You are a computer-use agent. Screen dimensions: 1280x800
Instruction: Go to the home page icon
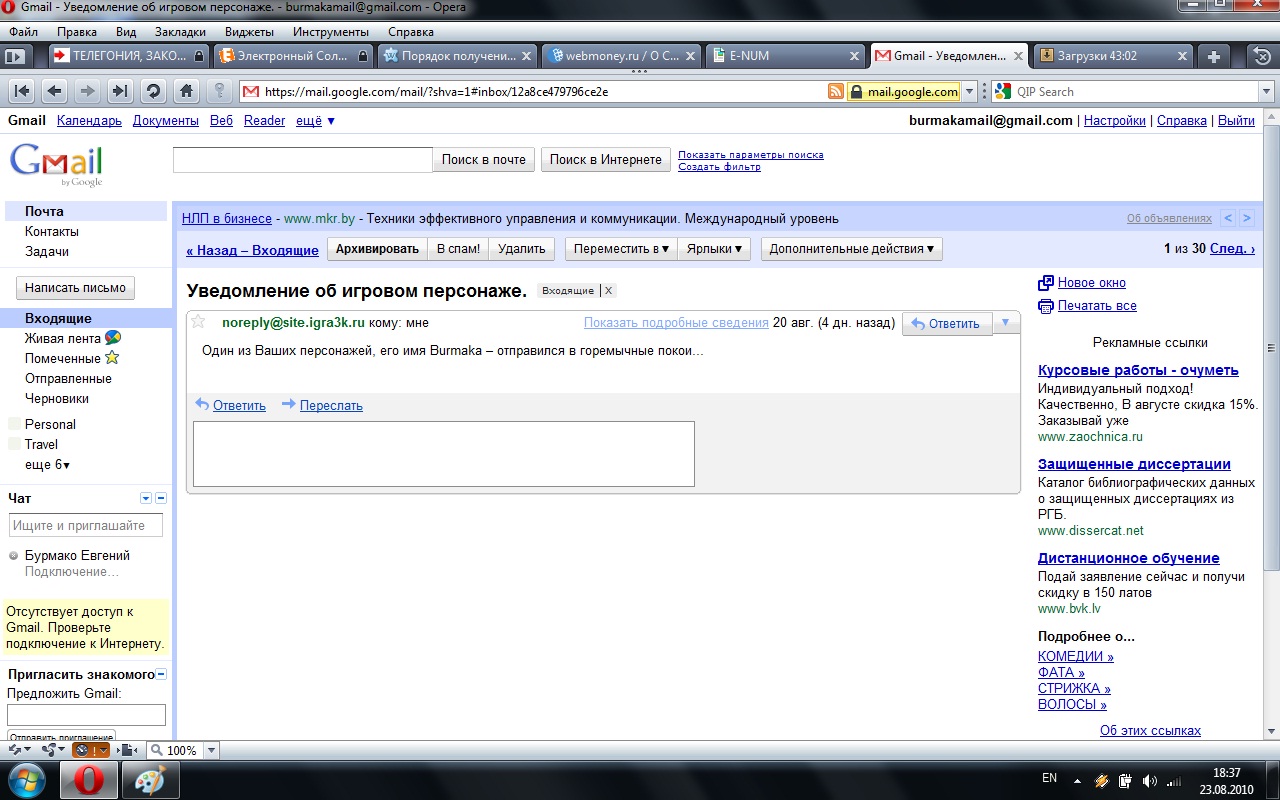186,91
